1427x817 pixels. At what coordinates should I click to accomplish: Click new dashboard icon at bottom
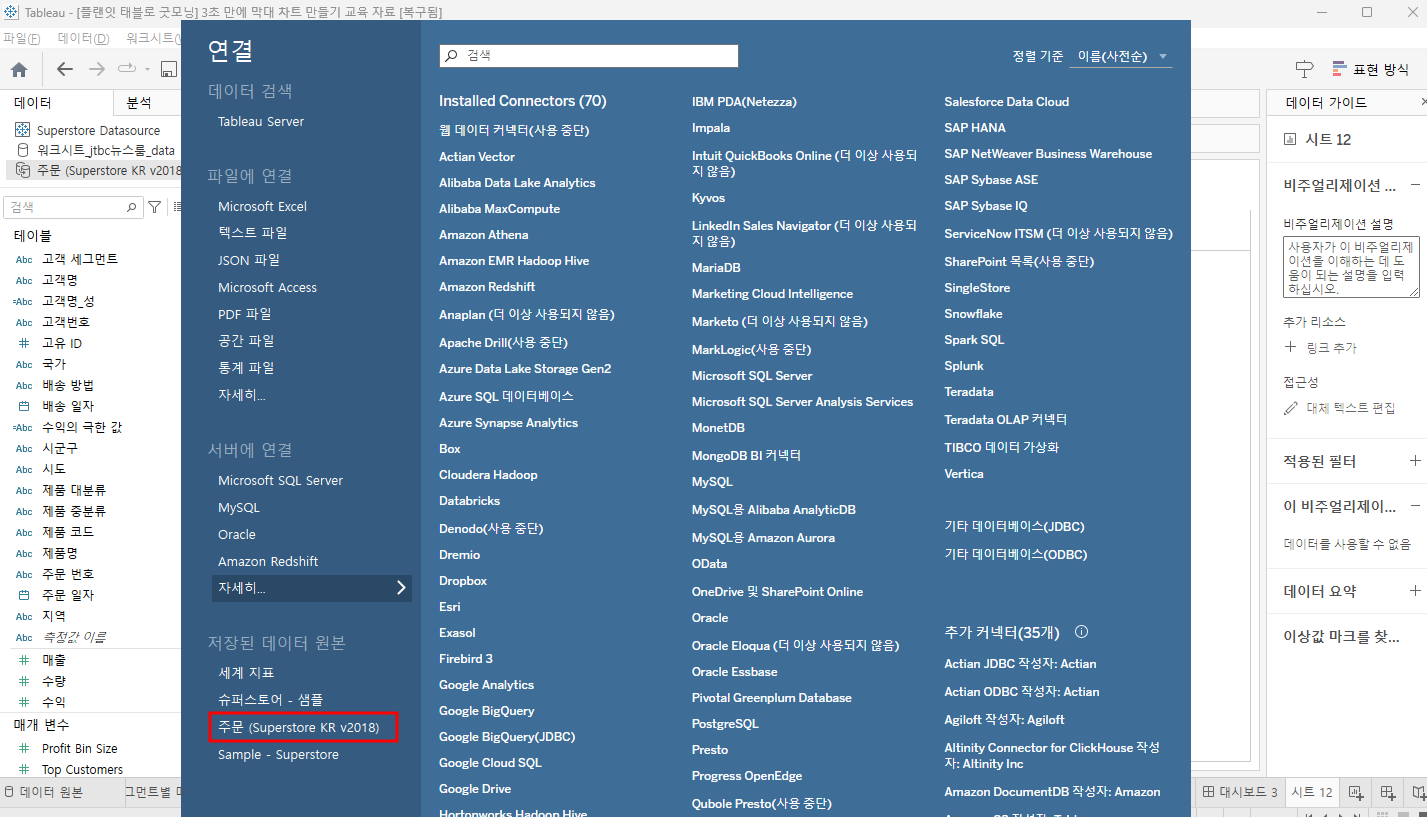[1388, 792]
